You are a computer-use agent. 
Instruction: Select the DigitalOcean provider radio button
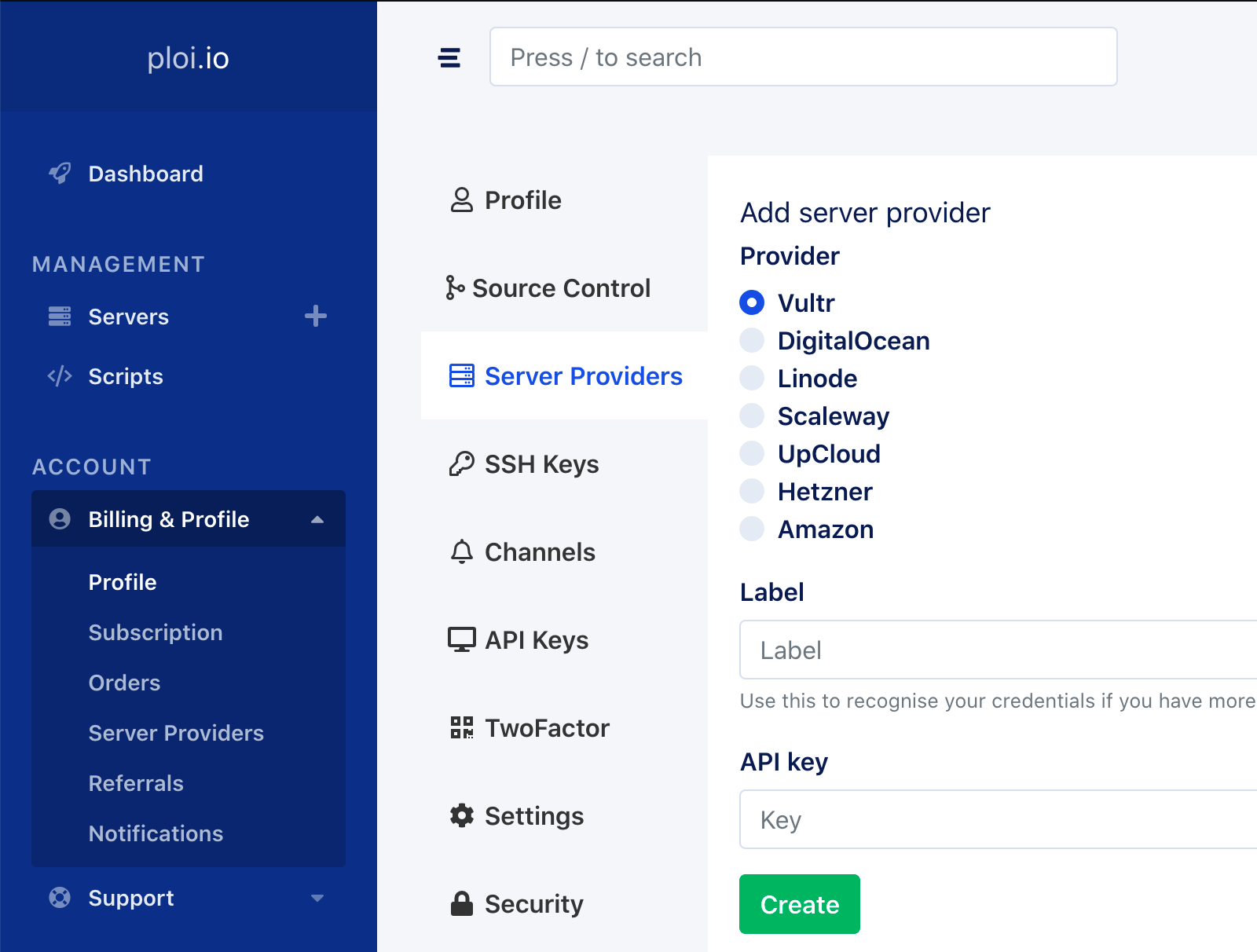click(x=752, y=340)
